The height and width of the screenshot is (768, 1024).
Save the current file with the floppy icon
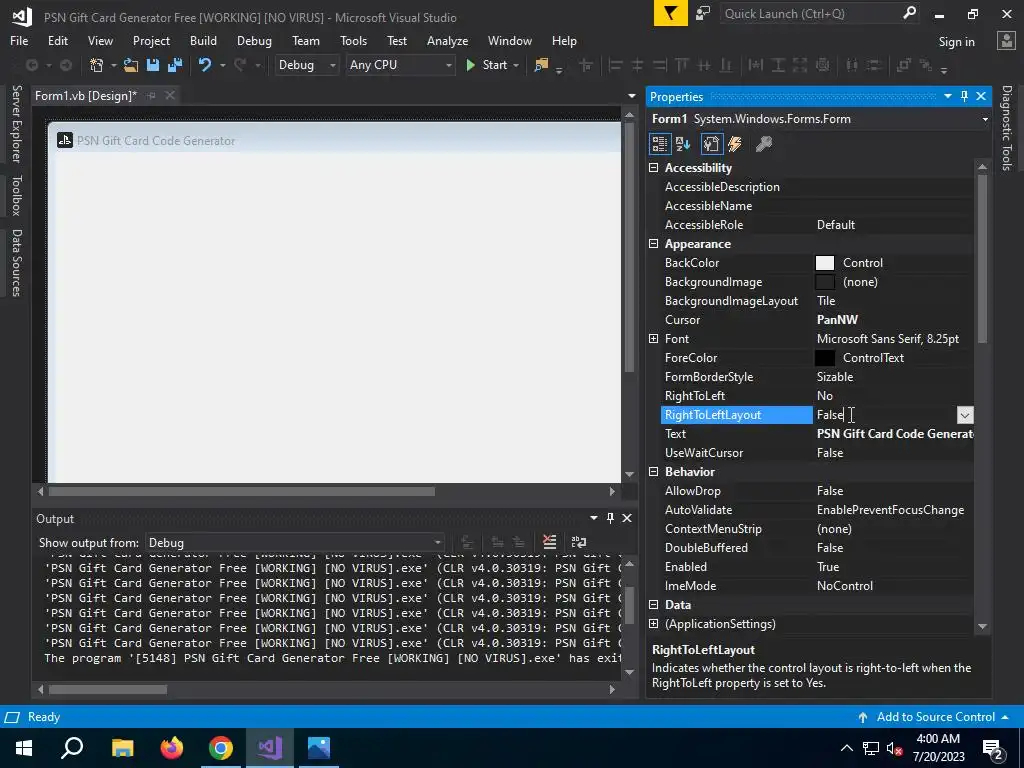153,65
